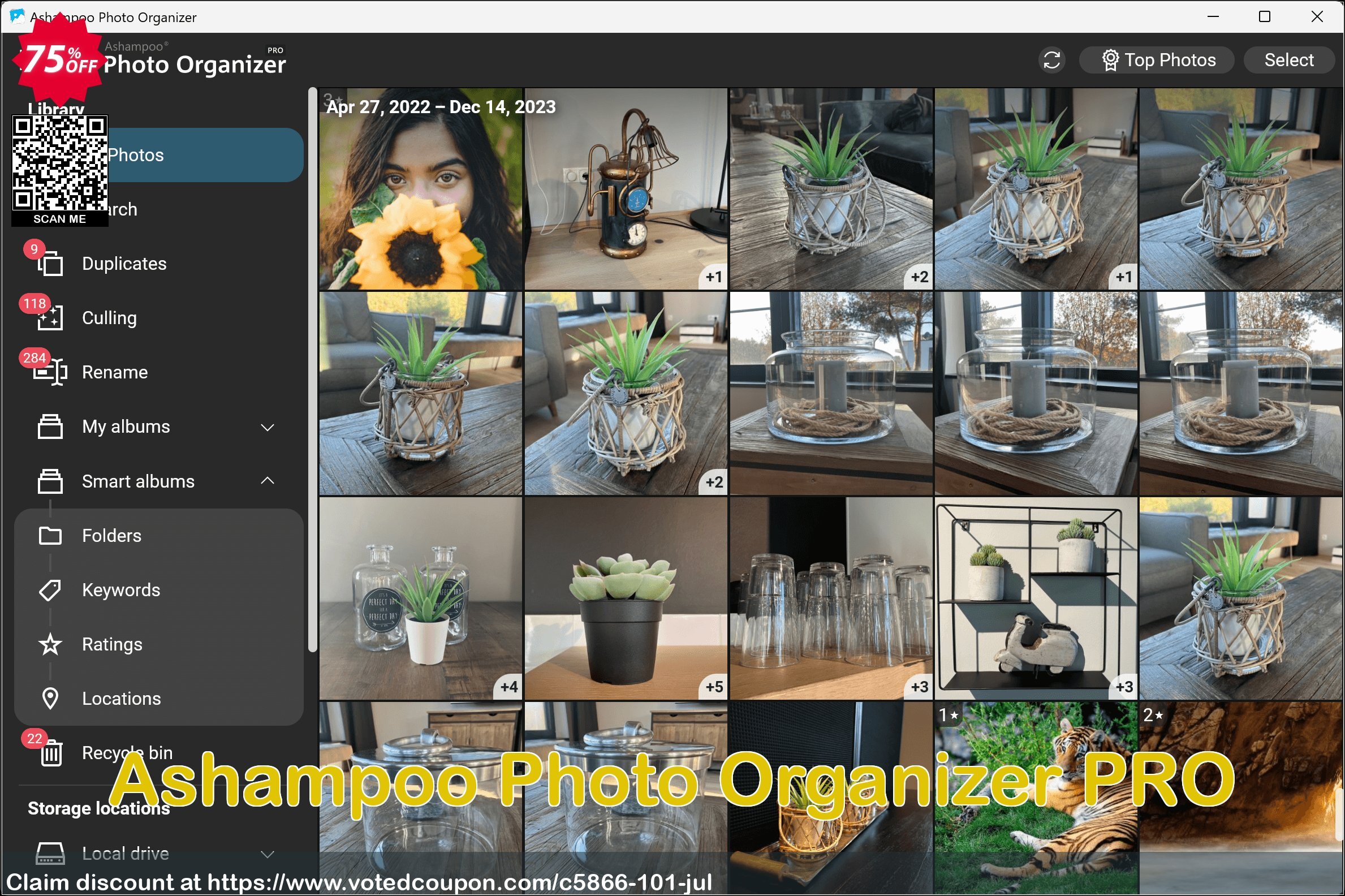The image size is (1345, 896).
Task: Click the Ratings label
Action: [112, 645]
